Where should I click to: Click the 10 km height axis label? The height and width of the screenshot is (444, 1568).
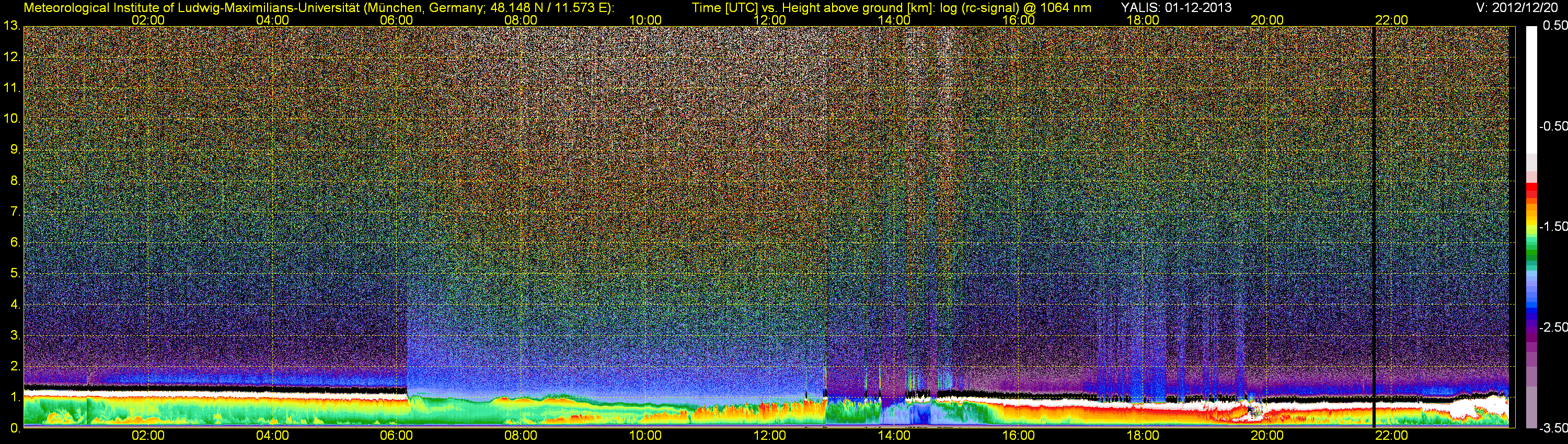[x=11, y=119]
